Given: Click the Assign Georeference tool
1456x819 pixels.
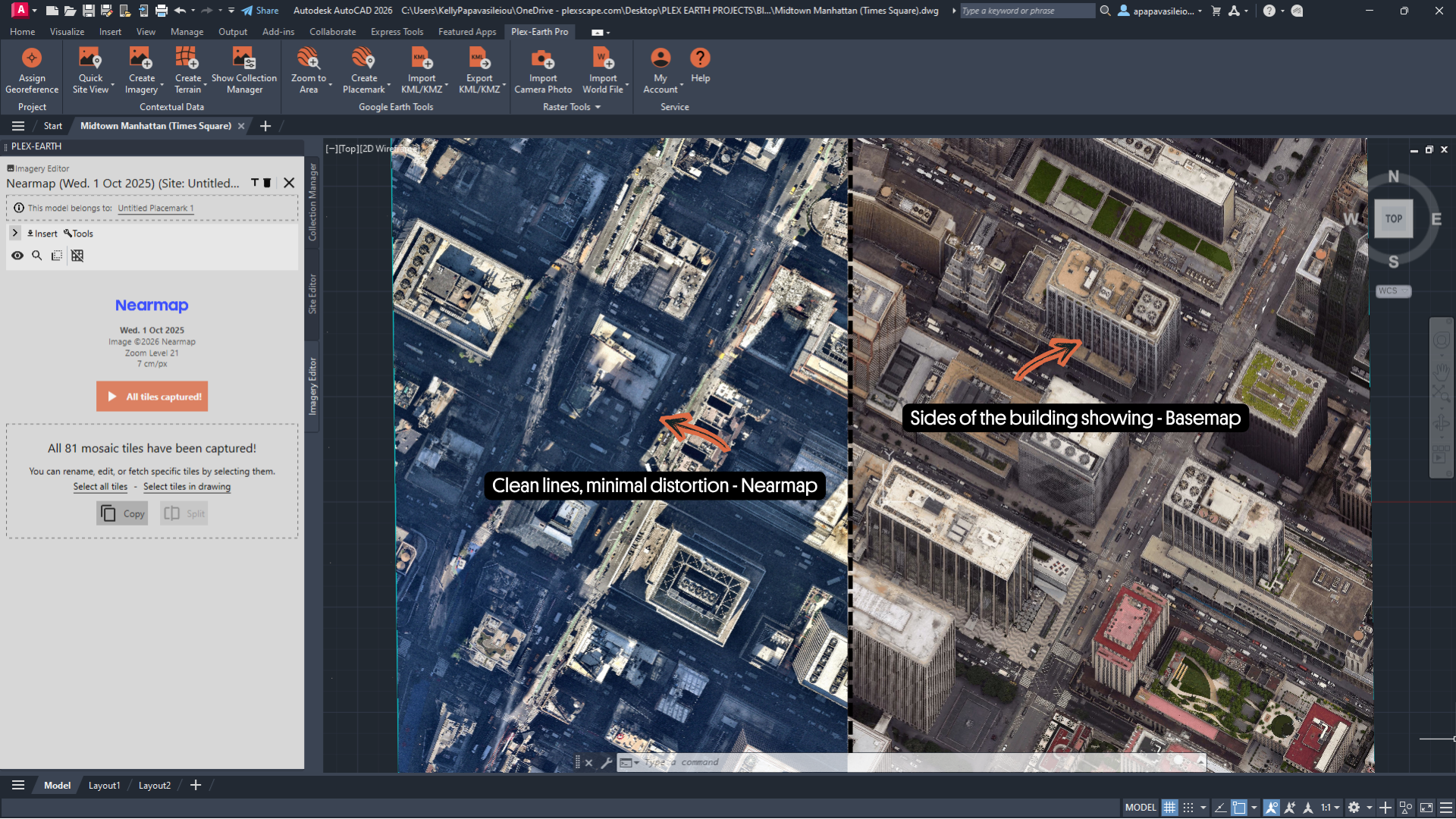Looking at the screenshot, I should tap(32, 71).
